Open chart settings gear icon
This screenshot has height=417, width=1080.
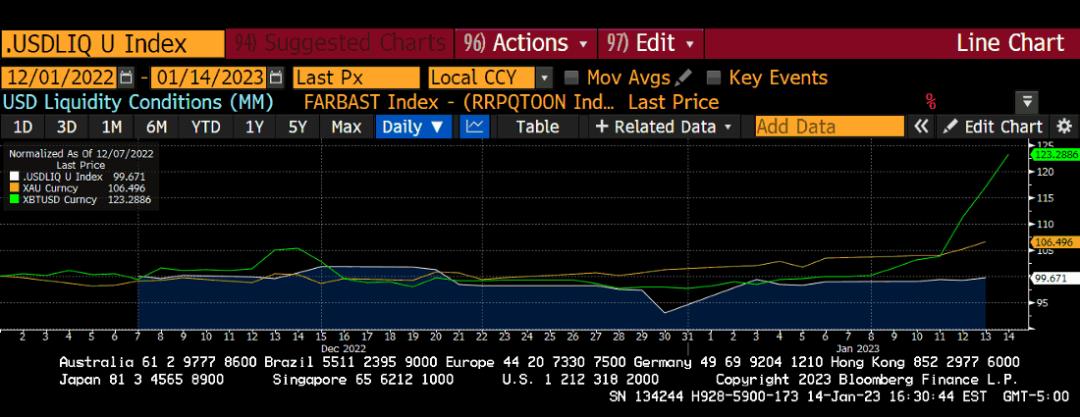click(x=1063, y=127)
